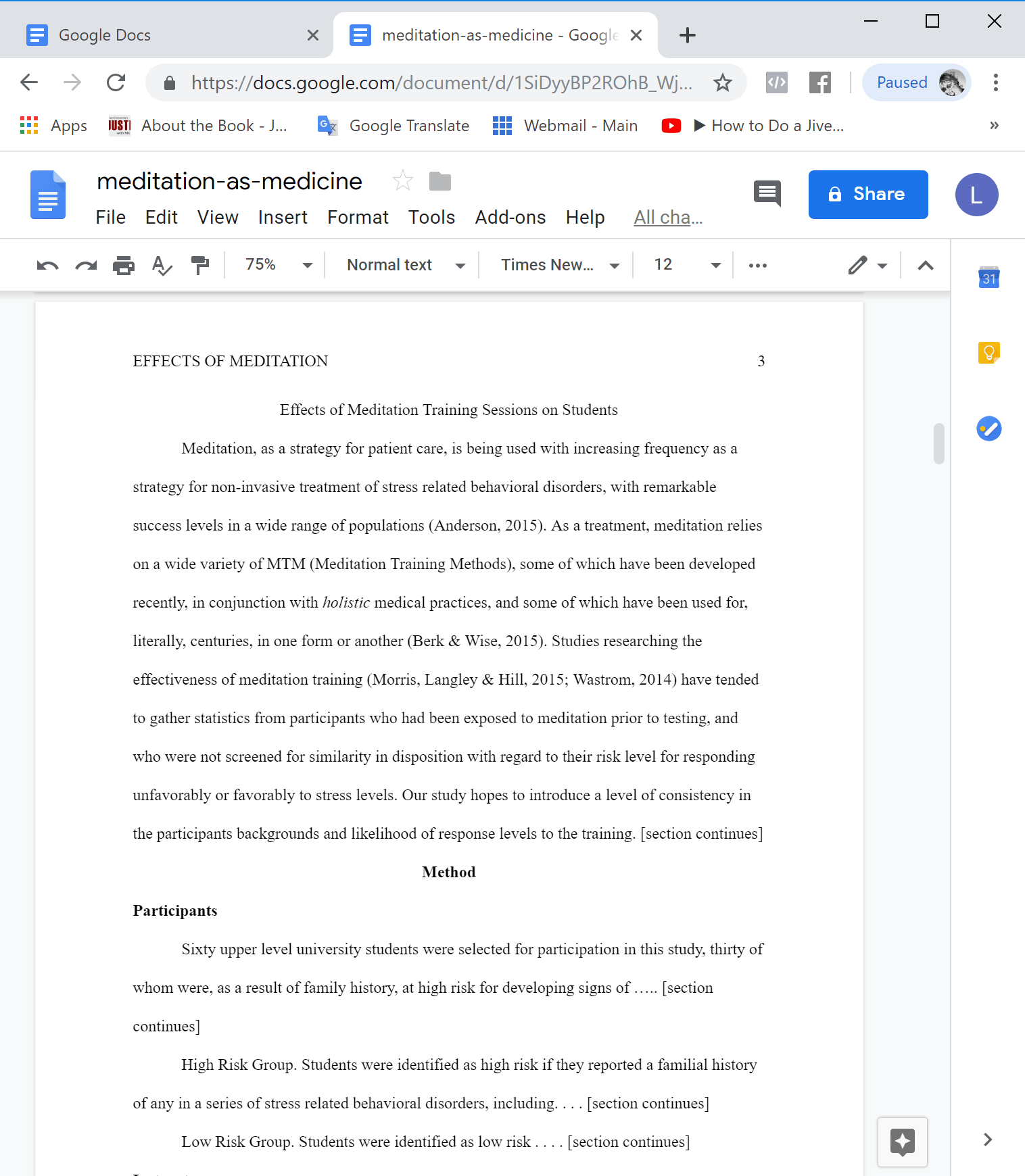The image size is (1025, 1176).
Task: Click the blue Share button
Action: pyautogui.click(x=867, y=195)
